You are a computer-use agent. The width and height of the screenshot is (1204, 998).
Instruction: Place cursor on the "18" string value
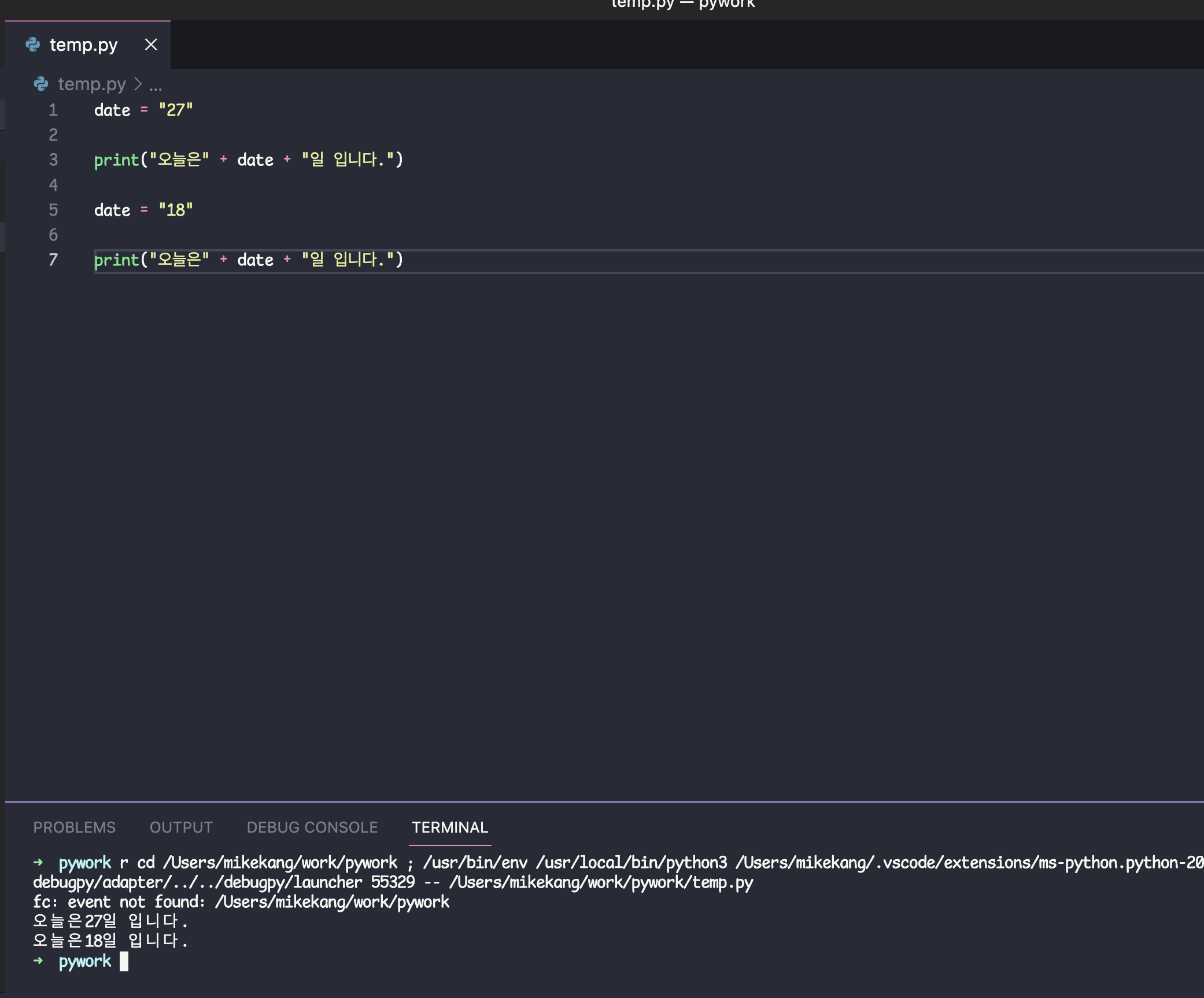(x=176, y=210)
